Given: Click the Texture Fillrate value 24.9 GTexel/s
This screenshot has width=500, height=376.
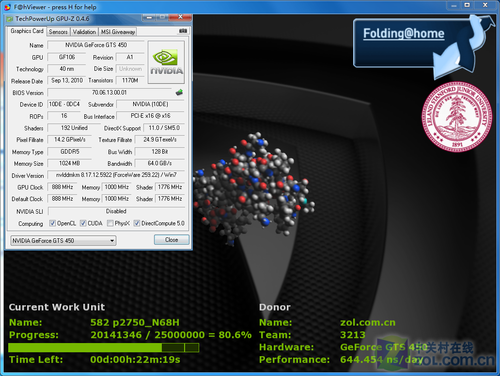Looking at the screenshot, I should click(x=159, y=140).
